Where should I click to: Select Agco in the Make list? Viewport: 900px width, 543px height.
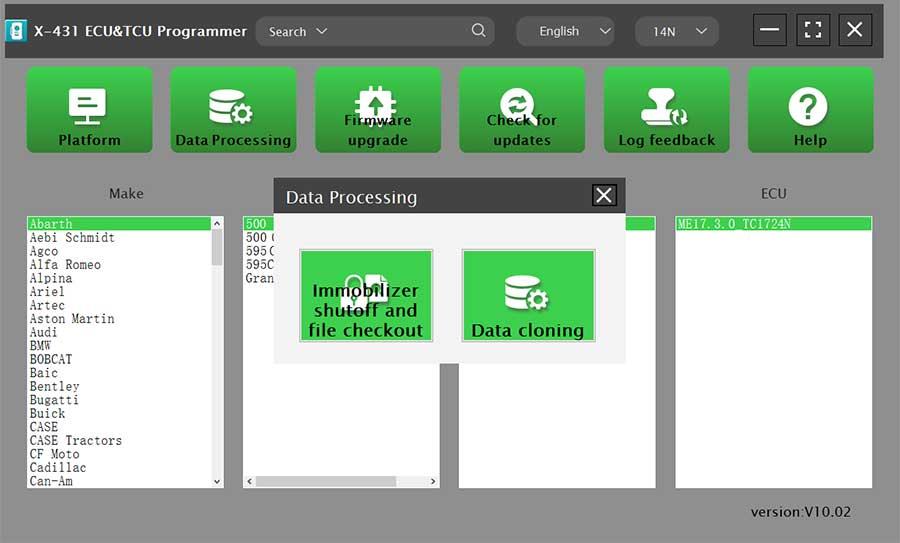[x=119, y=251]
